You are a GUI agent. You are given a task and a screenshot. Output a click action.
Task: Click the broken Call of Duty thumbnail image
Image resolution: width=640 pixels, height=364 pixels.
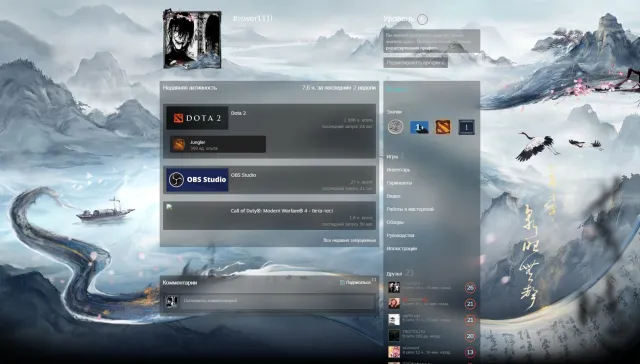[169, 207]
